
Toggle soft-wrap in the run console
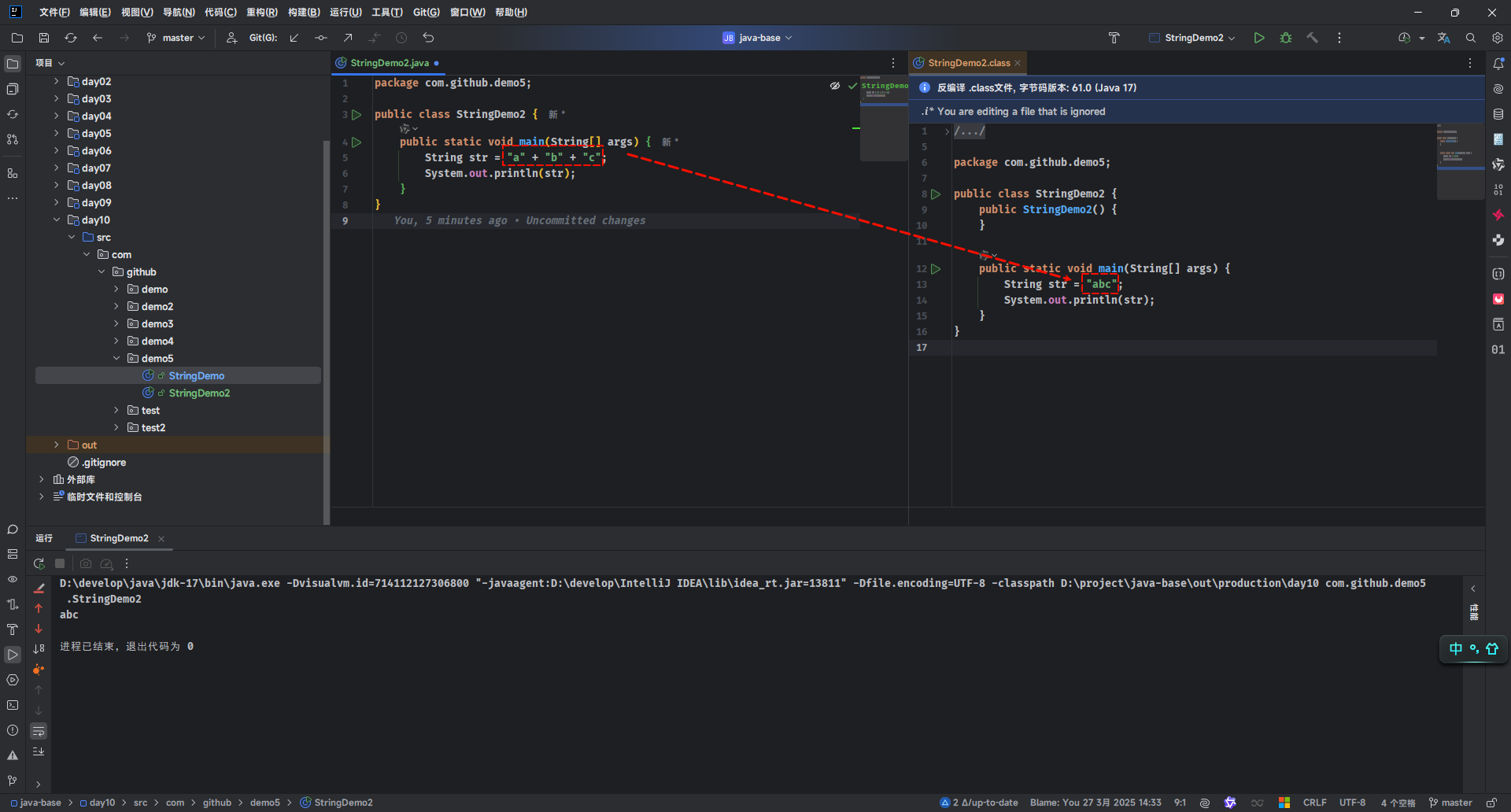(x=39, y=732)
